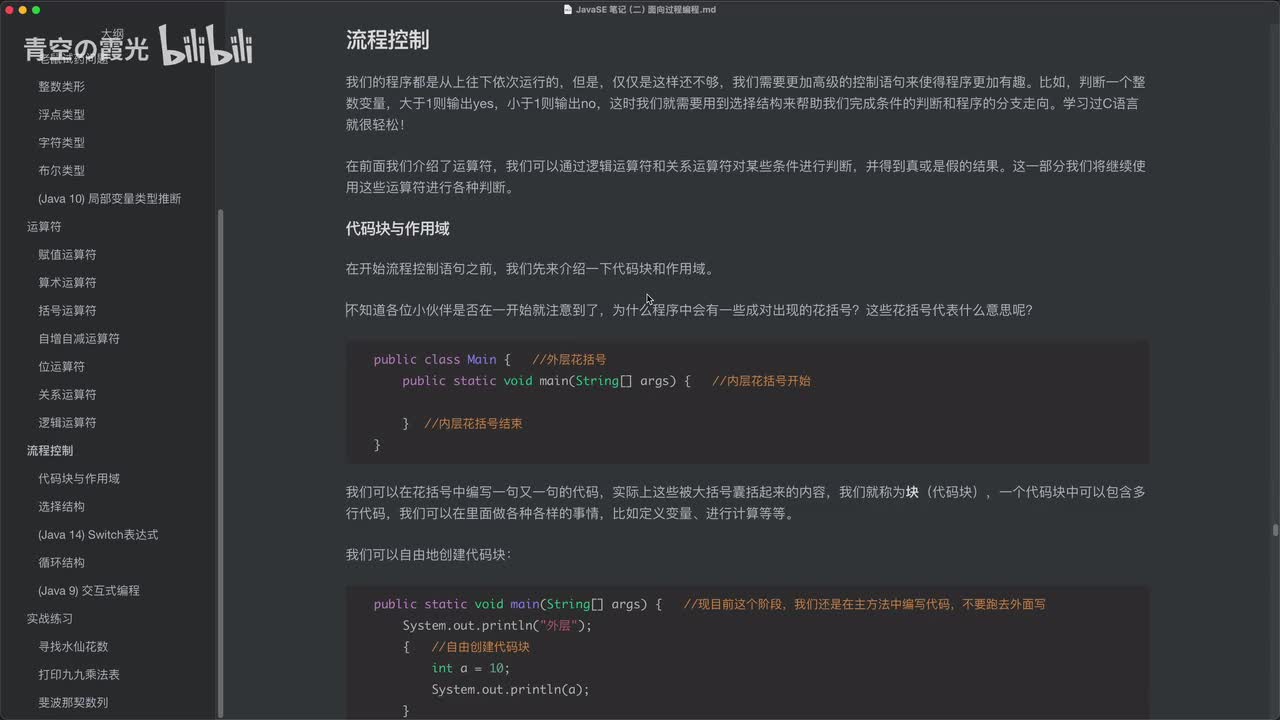Select 斐波那契数列 outline entry
The width and height of the screenshot is (1280, 720).
point(73,703)
